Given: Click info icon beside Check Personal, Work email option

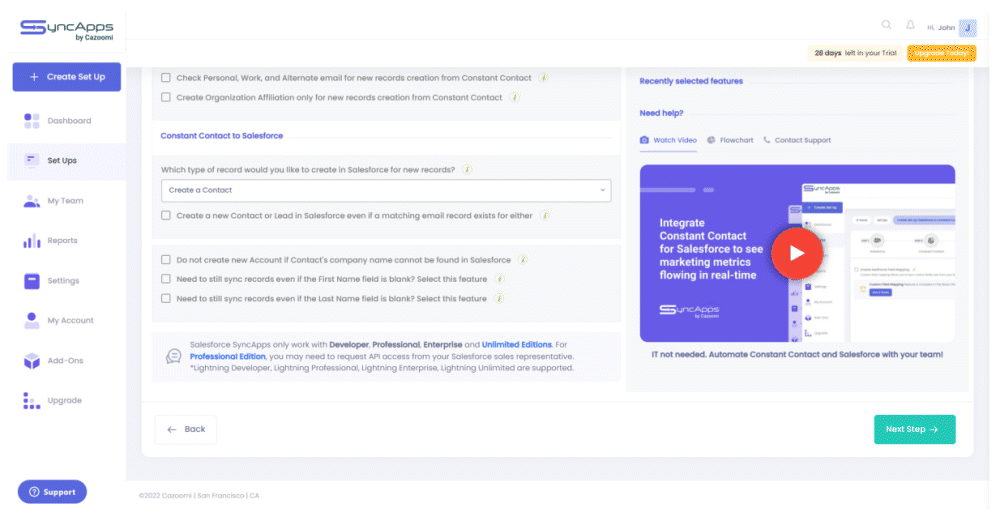Looking at the screenshot, I should coord(543,78).
